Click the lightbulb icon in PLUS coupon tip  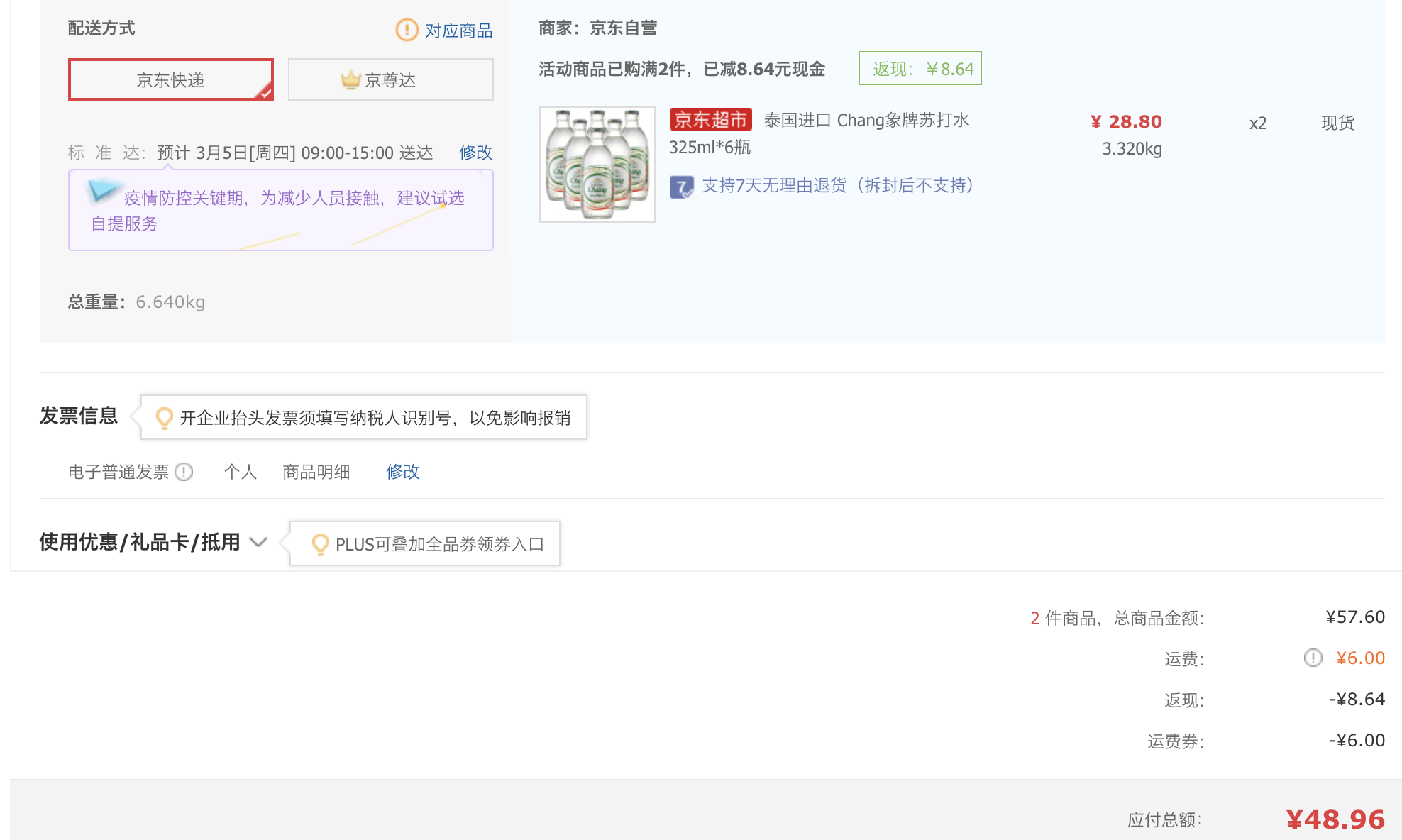point(320,544)
